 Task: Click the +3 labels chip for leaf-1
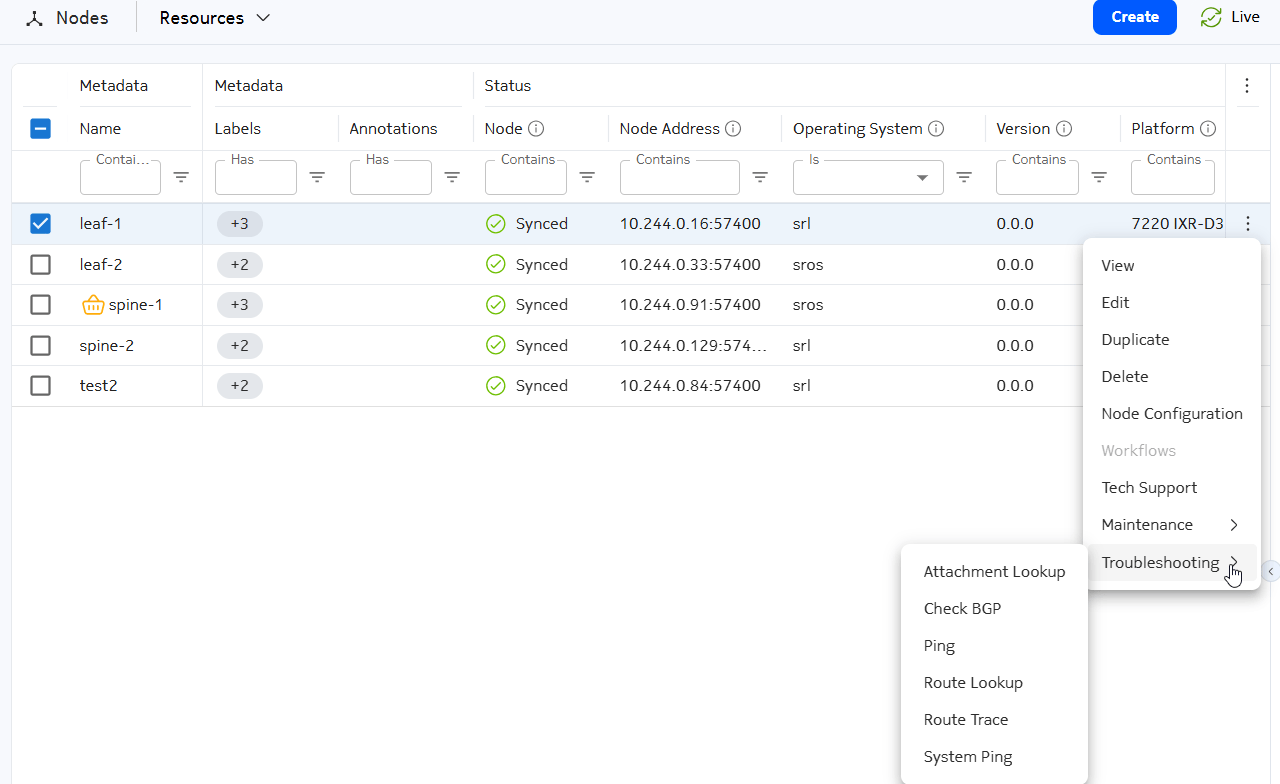tap(240, 224)
